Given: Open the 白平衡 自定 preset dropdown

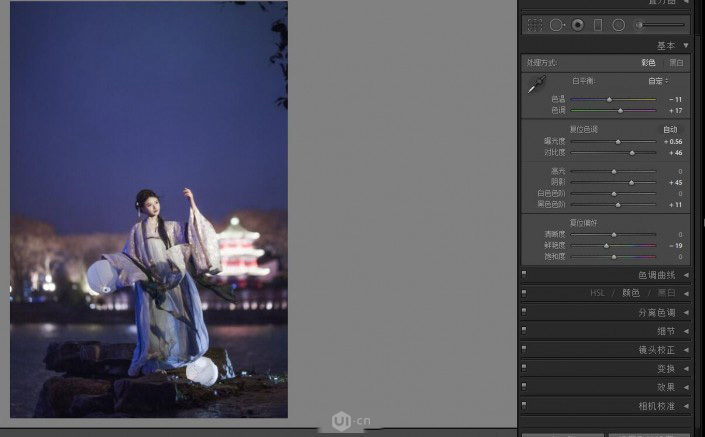Looking at the screenshot, I should coord(657,81).
